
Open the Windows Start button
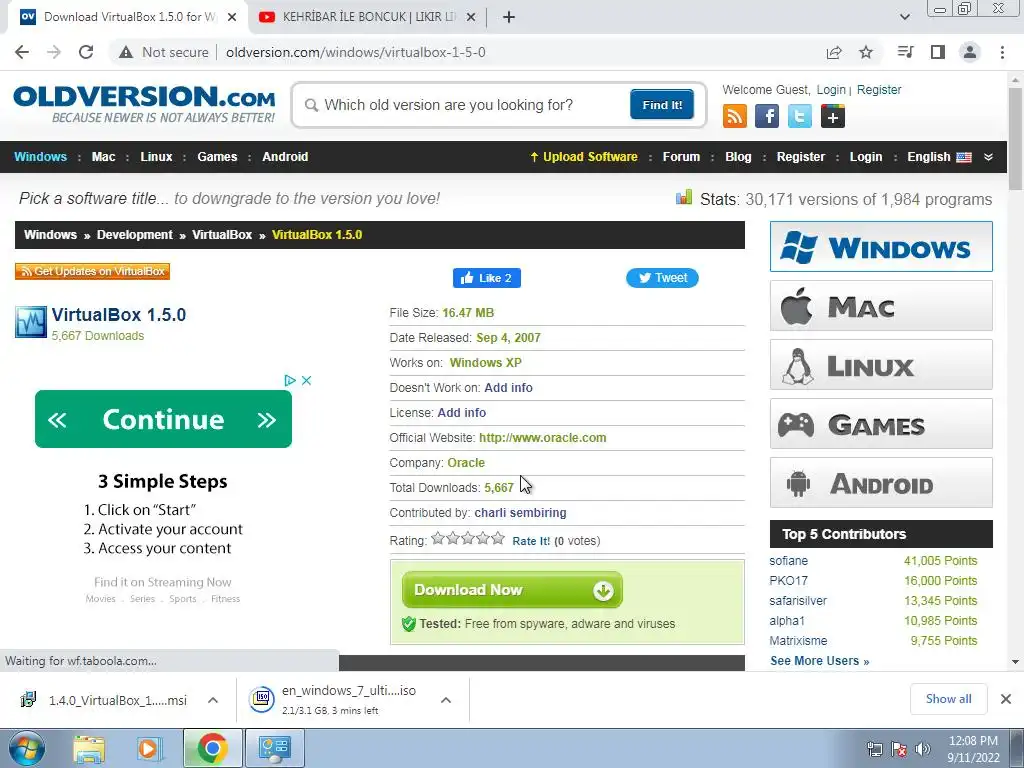26,748
